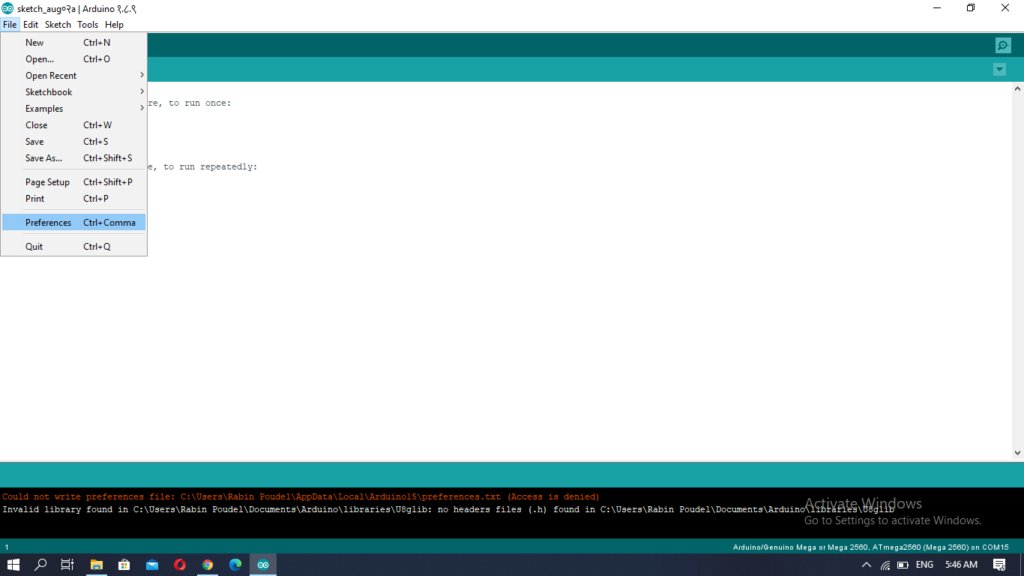Click the Arduino logo in the title bar
This screenshot has width=1024, height=576.
(7, 8)
